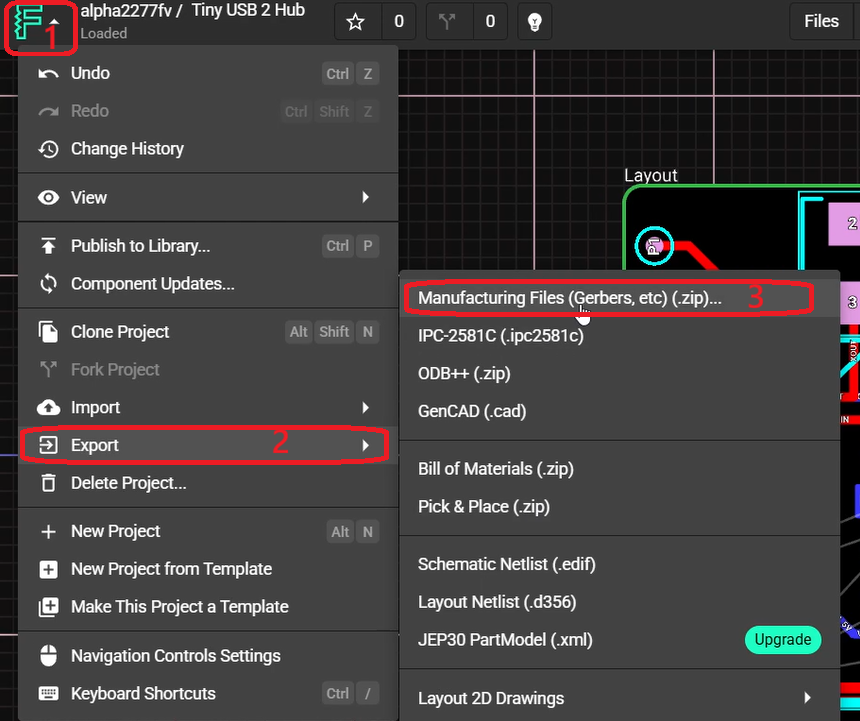This screenshot has width=860, height=721.
Task: Open Layout 2D Drawings entry
Action: point(620,698)
